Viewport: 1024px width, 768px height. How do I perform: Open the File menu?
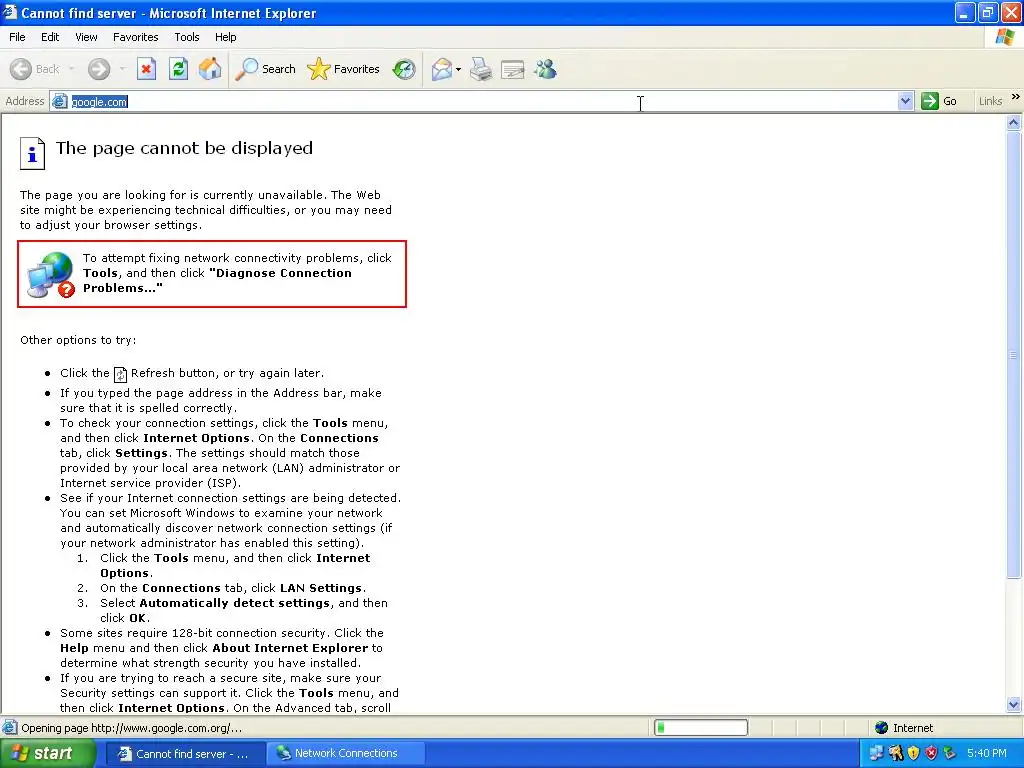pos(17,37)
